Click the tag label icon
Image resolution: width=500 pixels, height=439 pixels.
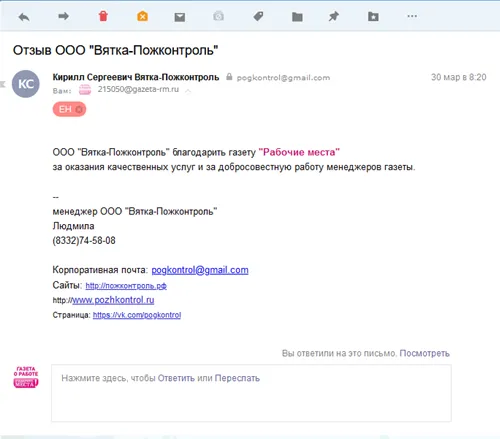258,16
